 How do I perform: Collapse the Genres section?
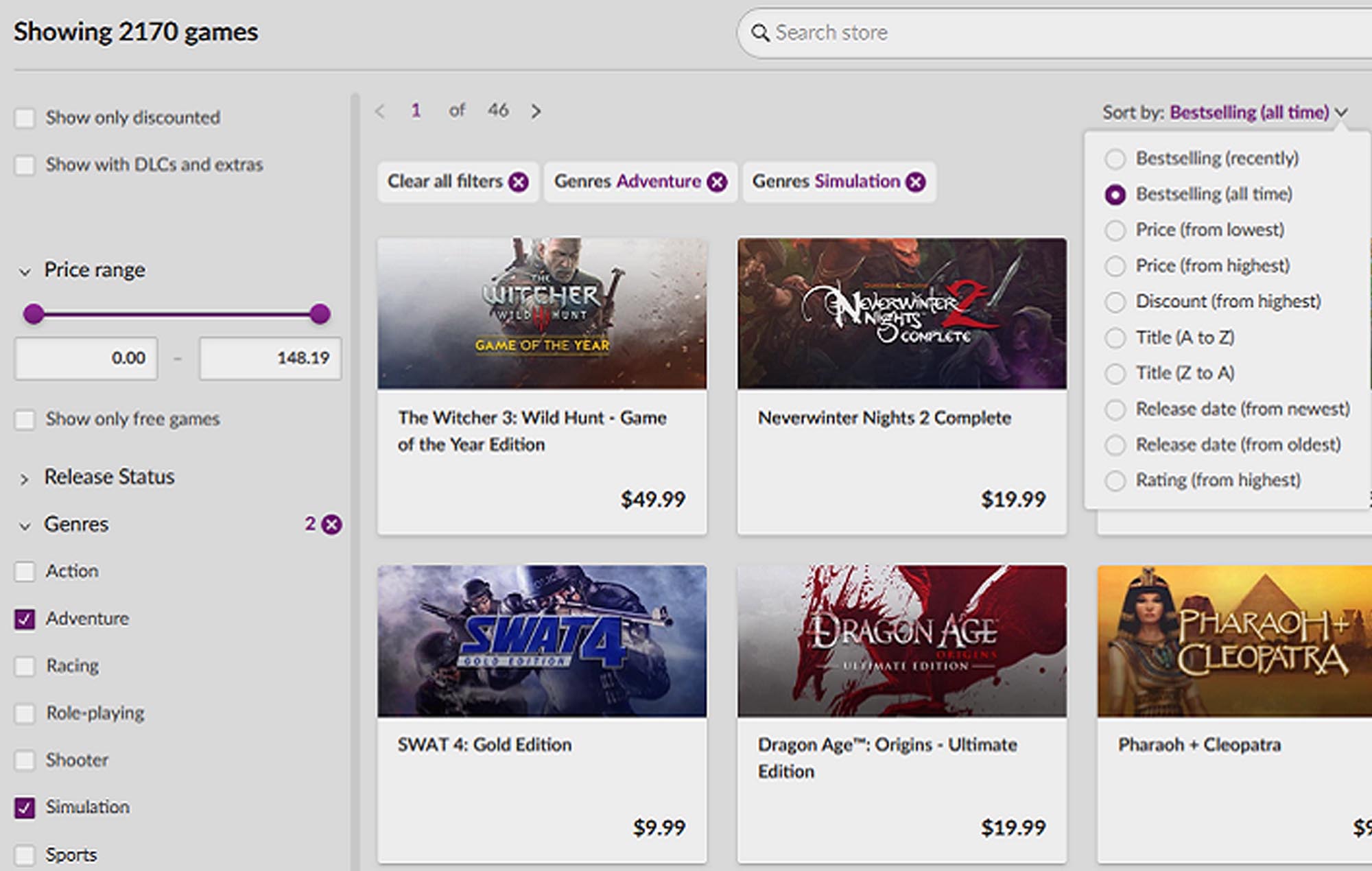coord(25,526)
